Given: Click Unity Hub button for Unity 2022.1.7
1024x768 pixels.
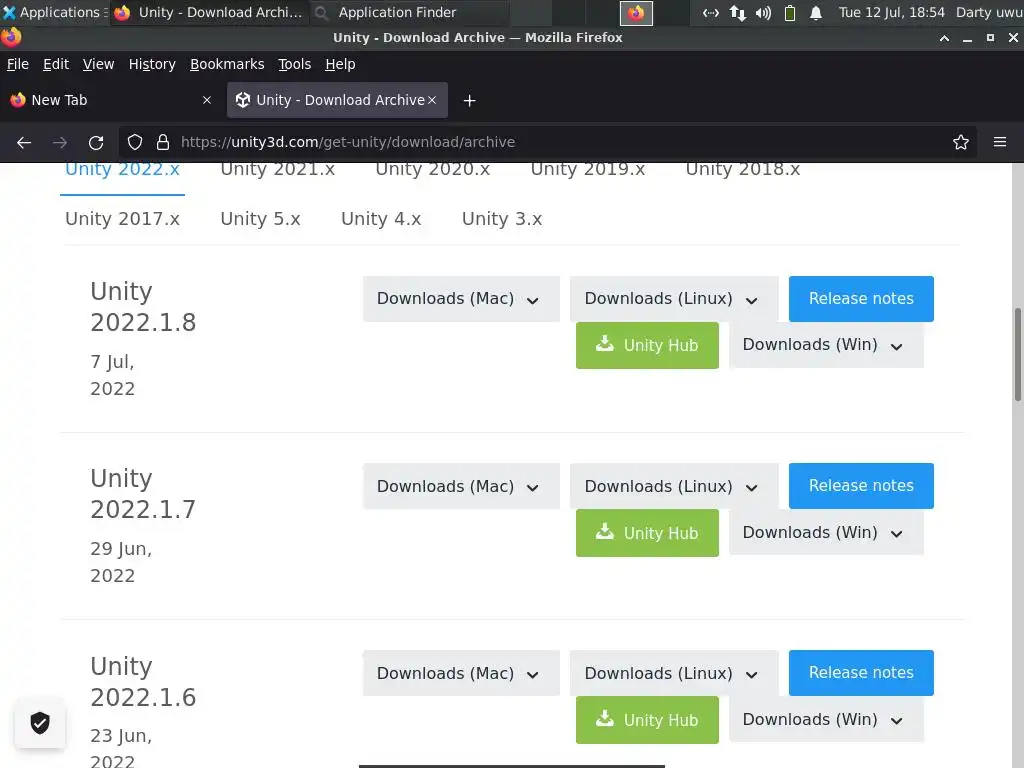Looking at the screenshot, I should [x=647, y=533].
